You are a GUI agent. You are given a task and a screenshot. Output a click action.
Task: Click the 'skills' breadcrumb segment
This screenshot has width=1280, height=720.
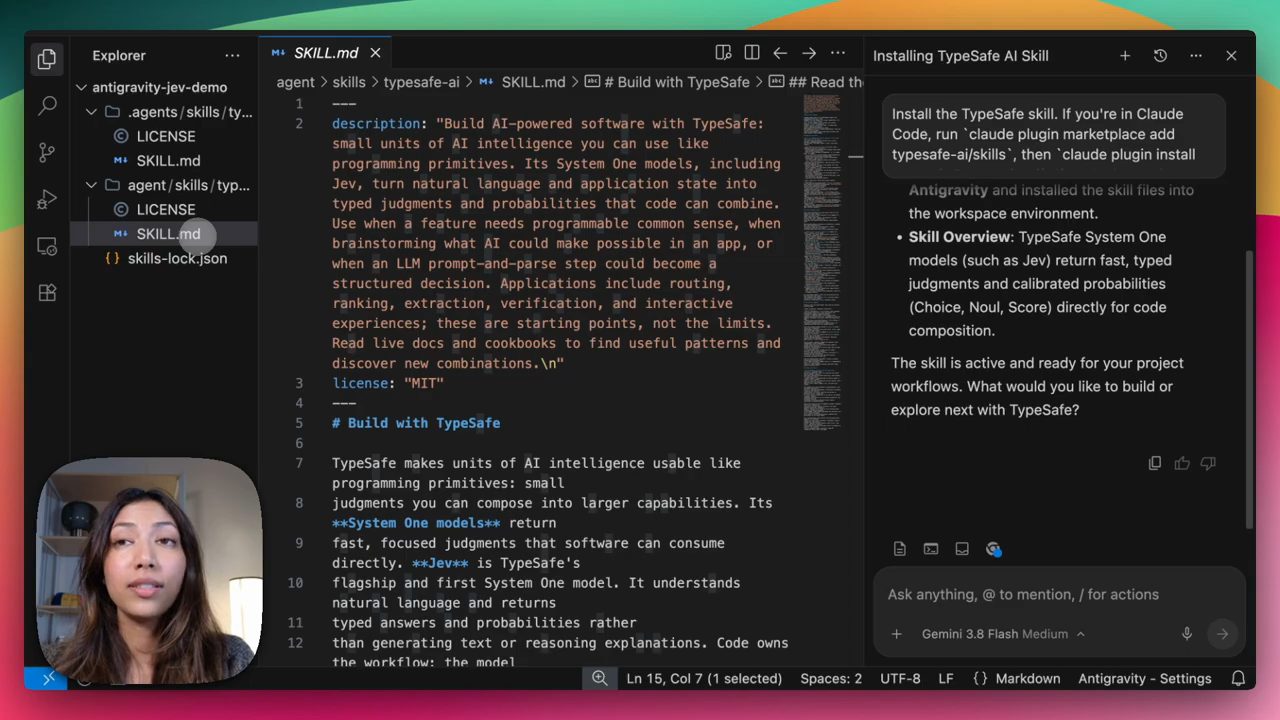349,82
